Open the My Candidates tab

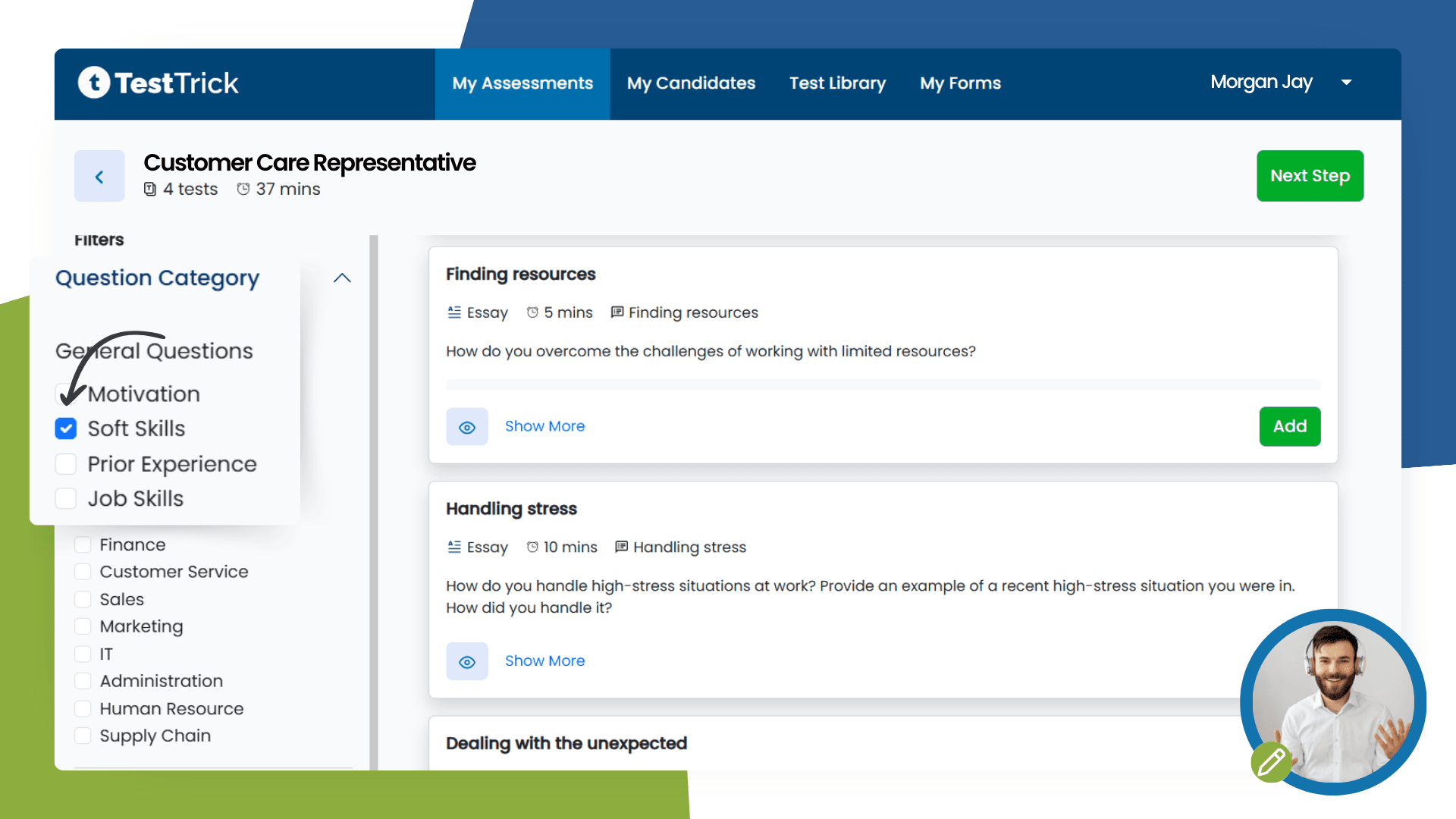pyautogui.click(x=691, y=83)
